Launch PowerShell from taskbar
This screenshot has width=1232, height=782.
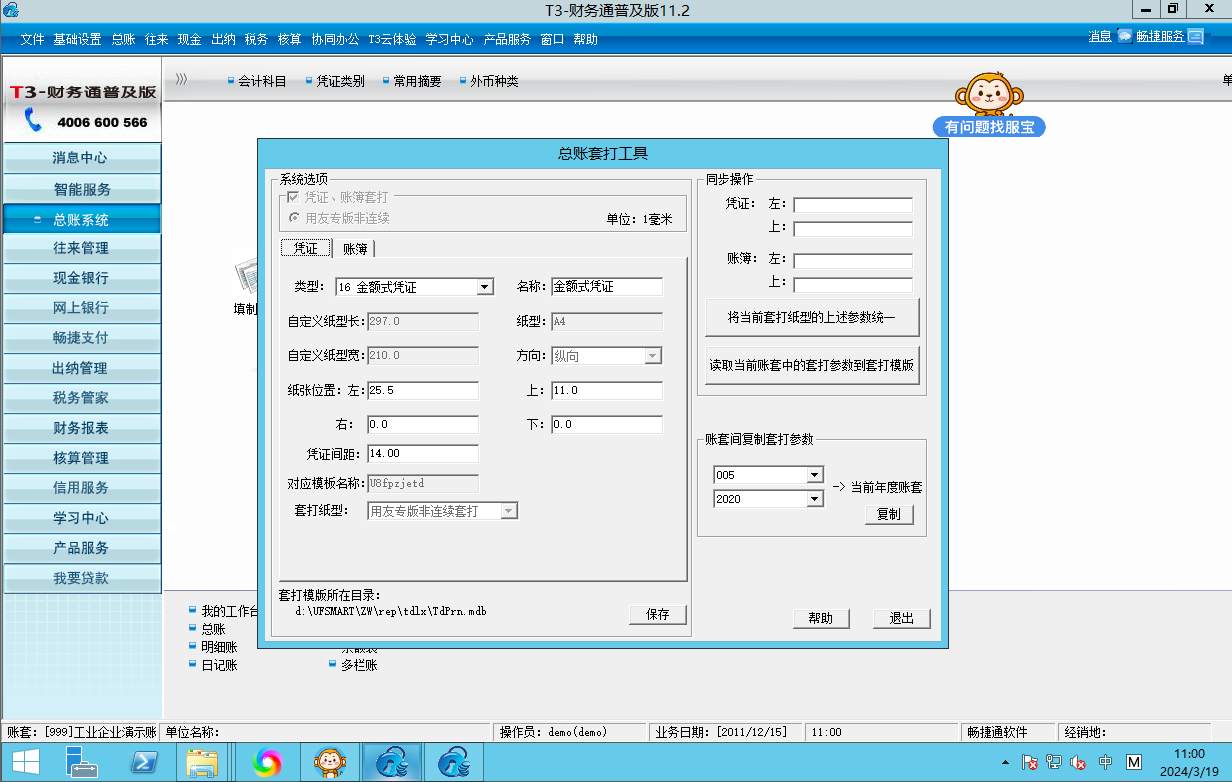point(144,763)
